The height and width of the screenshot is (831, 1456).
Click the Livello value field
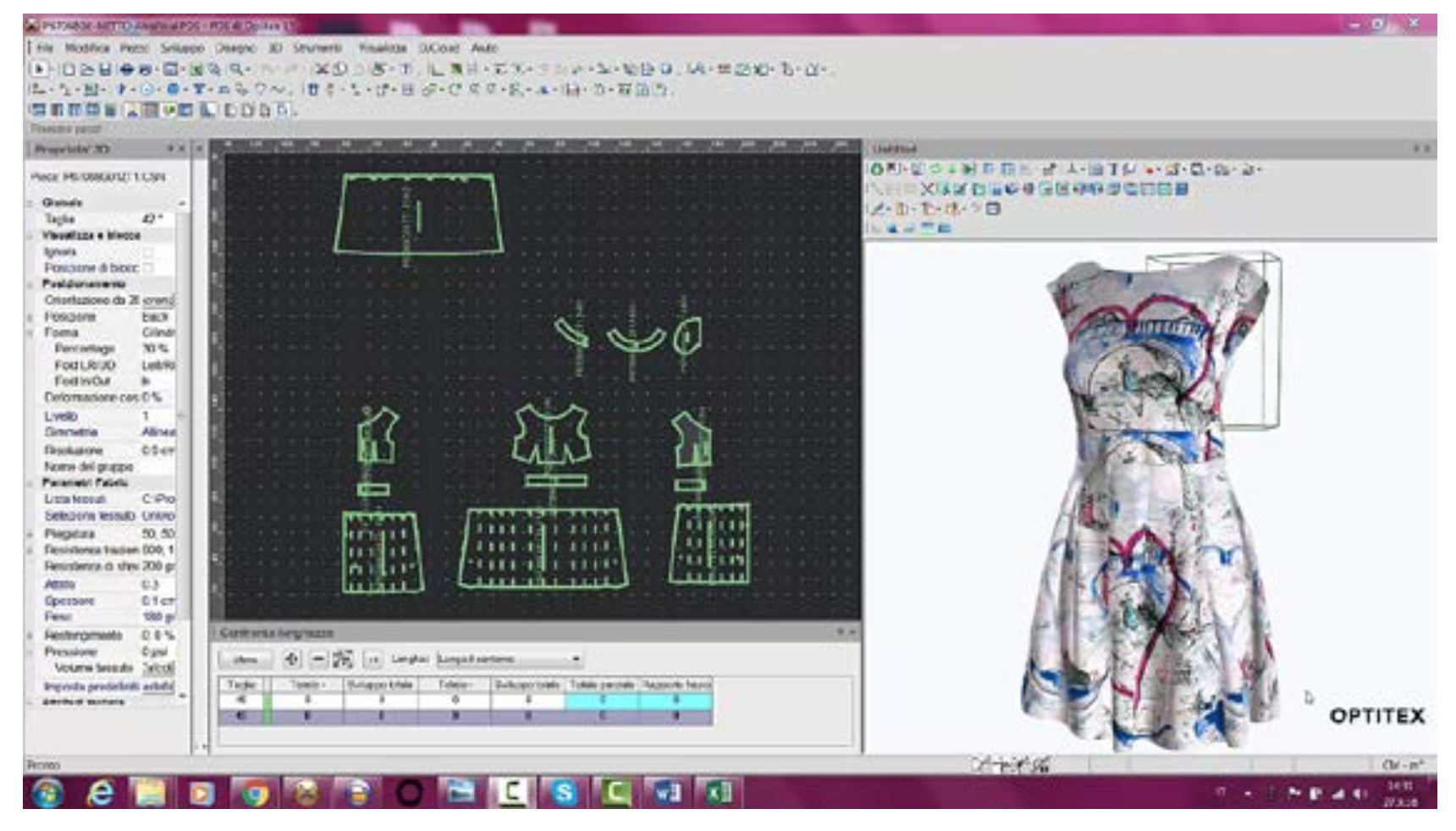pyautogui.click(x=157, y=416)
